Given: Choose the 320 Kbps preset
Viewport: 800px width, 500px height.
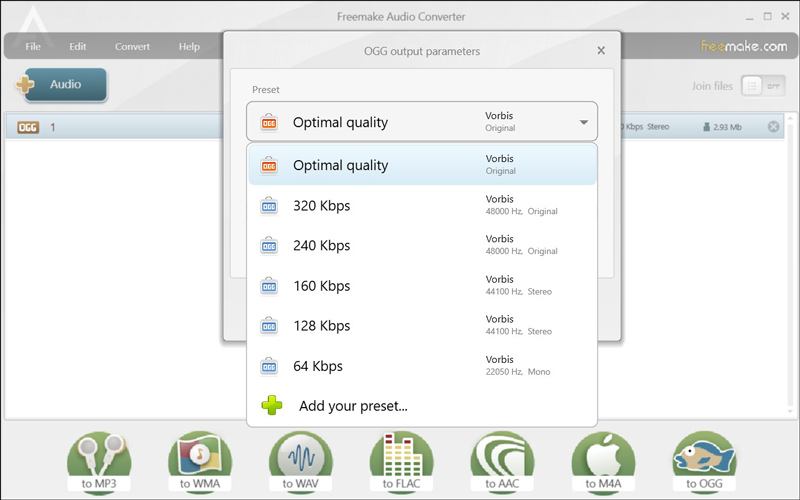Looking at the screenshot, I should tap(422, 206).
